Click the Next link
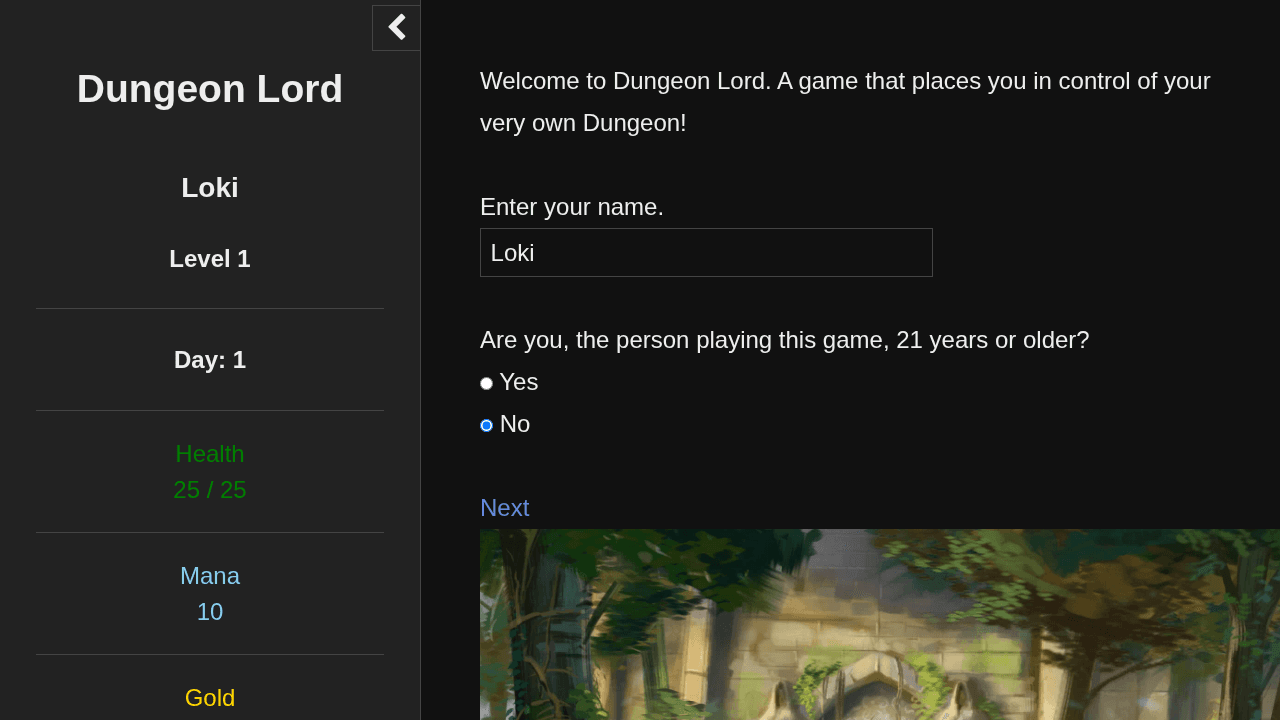Viewport: 1280px width, 720px height. [504, 508]
